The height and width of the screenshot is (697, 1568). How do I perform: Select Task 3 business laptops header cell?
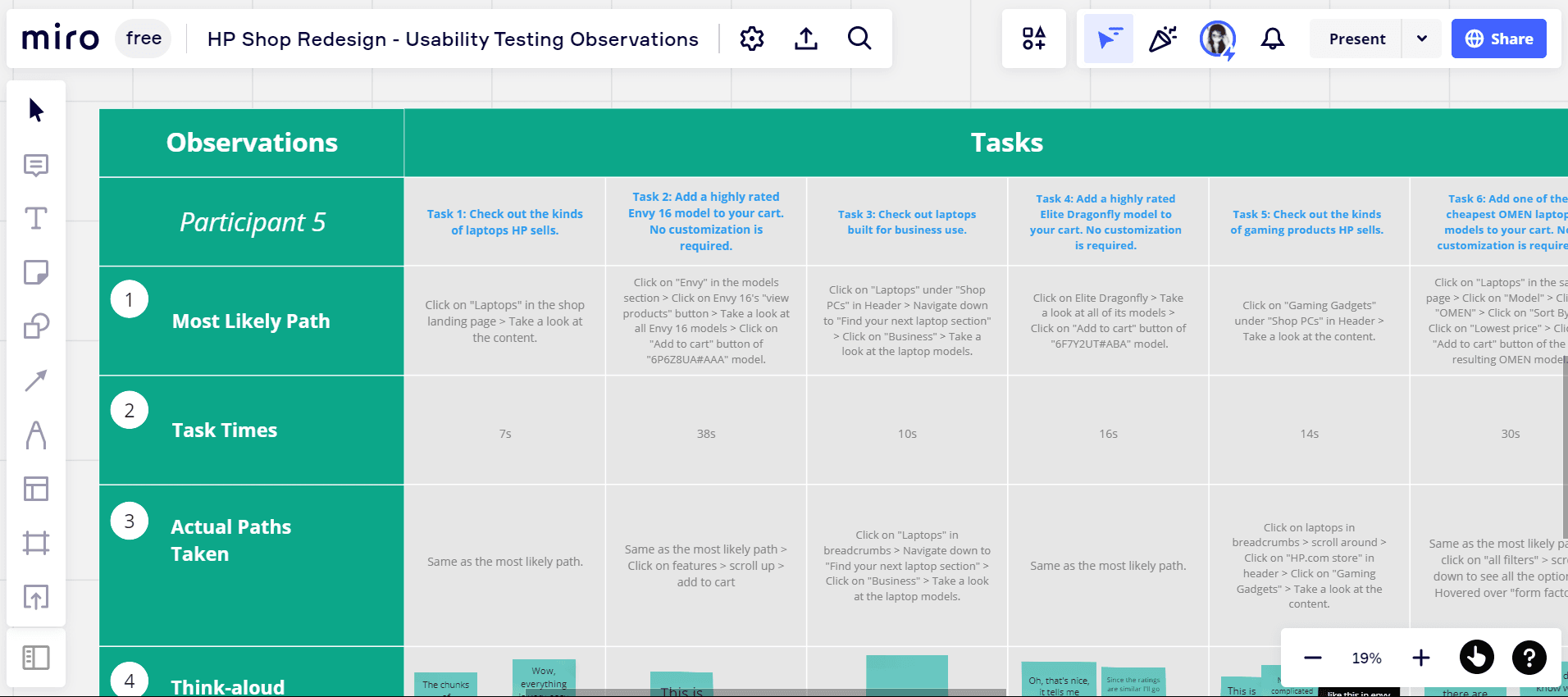907,221
